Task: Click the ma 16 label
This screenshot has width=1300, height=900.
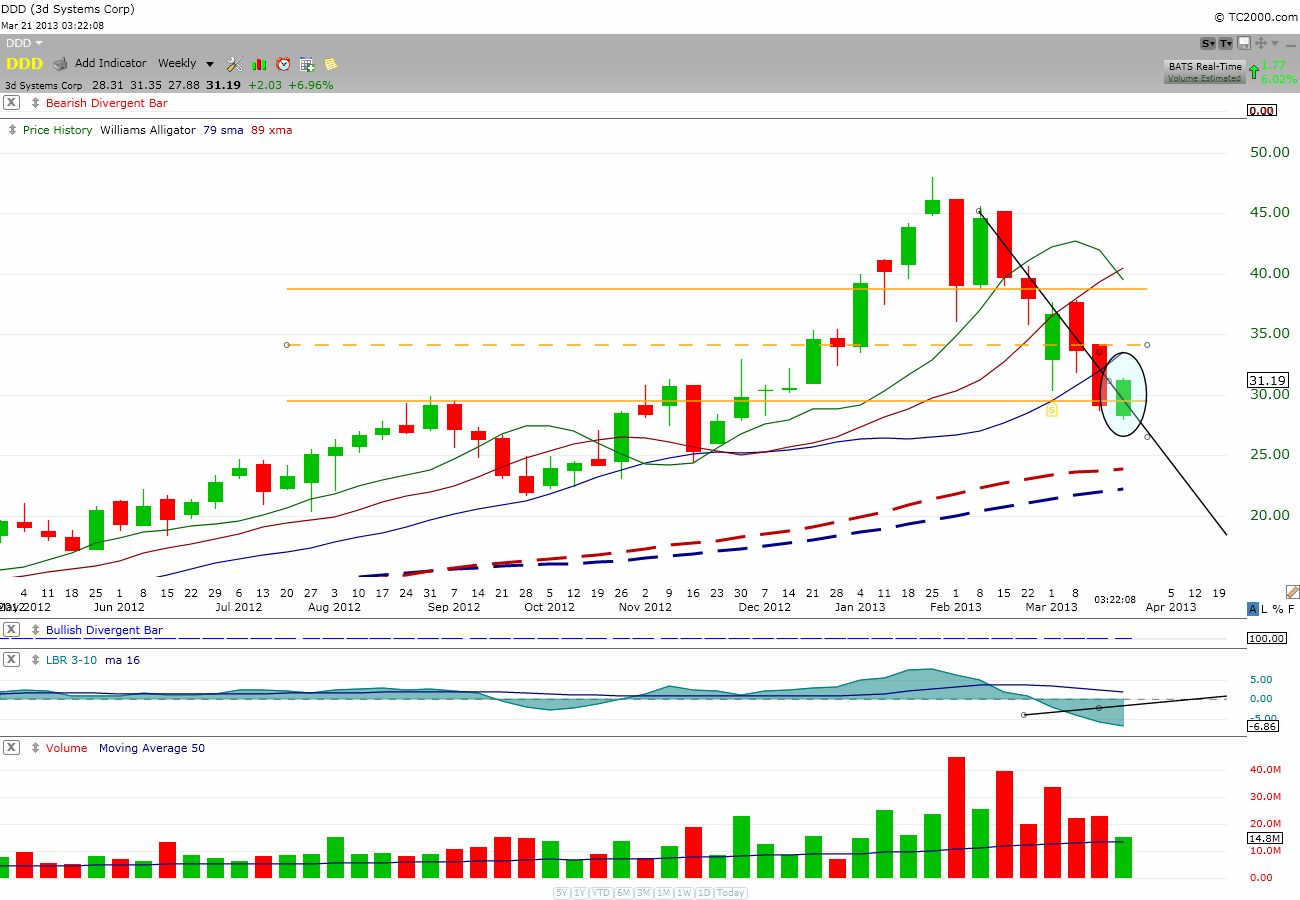Action: tap(122, 660)
